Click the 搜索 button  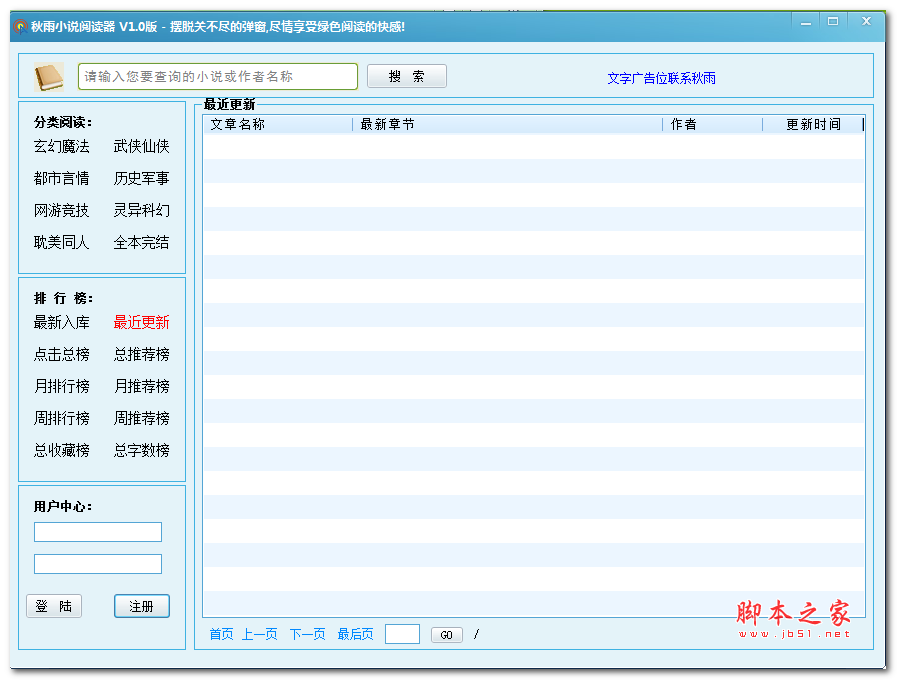[406, 75]
